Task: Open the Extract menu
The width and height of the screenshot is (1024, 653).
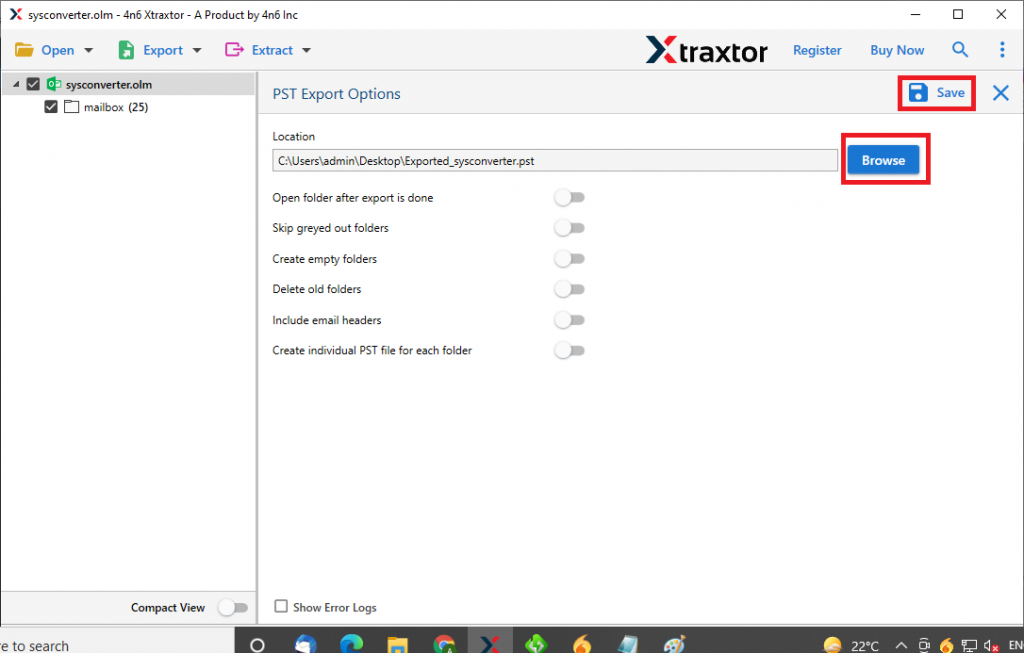Action: (x=259, y=50)
